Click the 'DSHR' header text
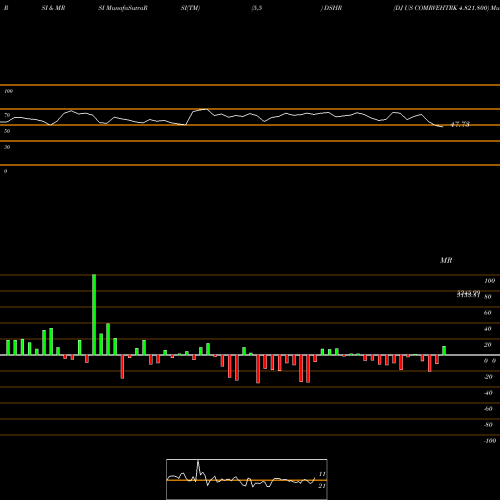Screen dimensions: 500x500 click(333, 8)
